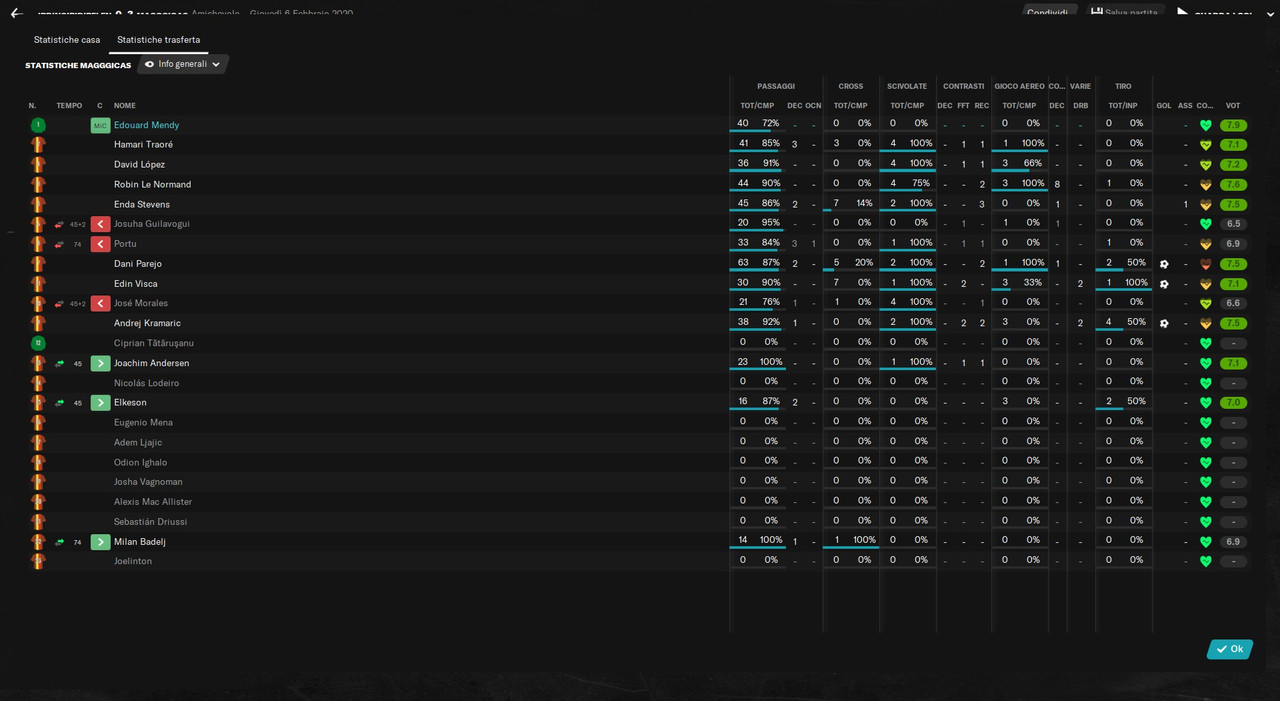Viewport: 1280px width, 701px height.
Task: Click the goal ball icon for Andrej Kramaric
Action: [x=1164, y=323]
